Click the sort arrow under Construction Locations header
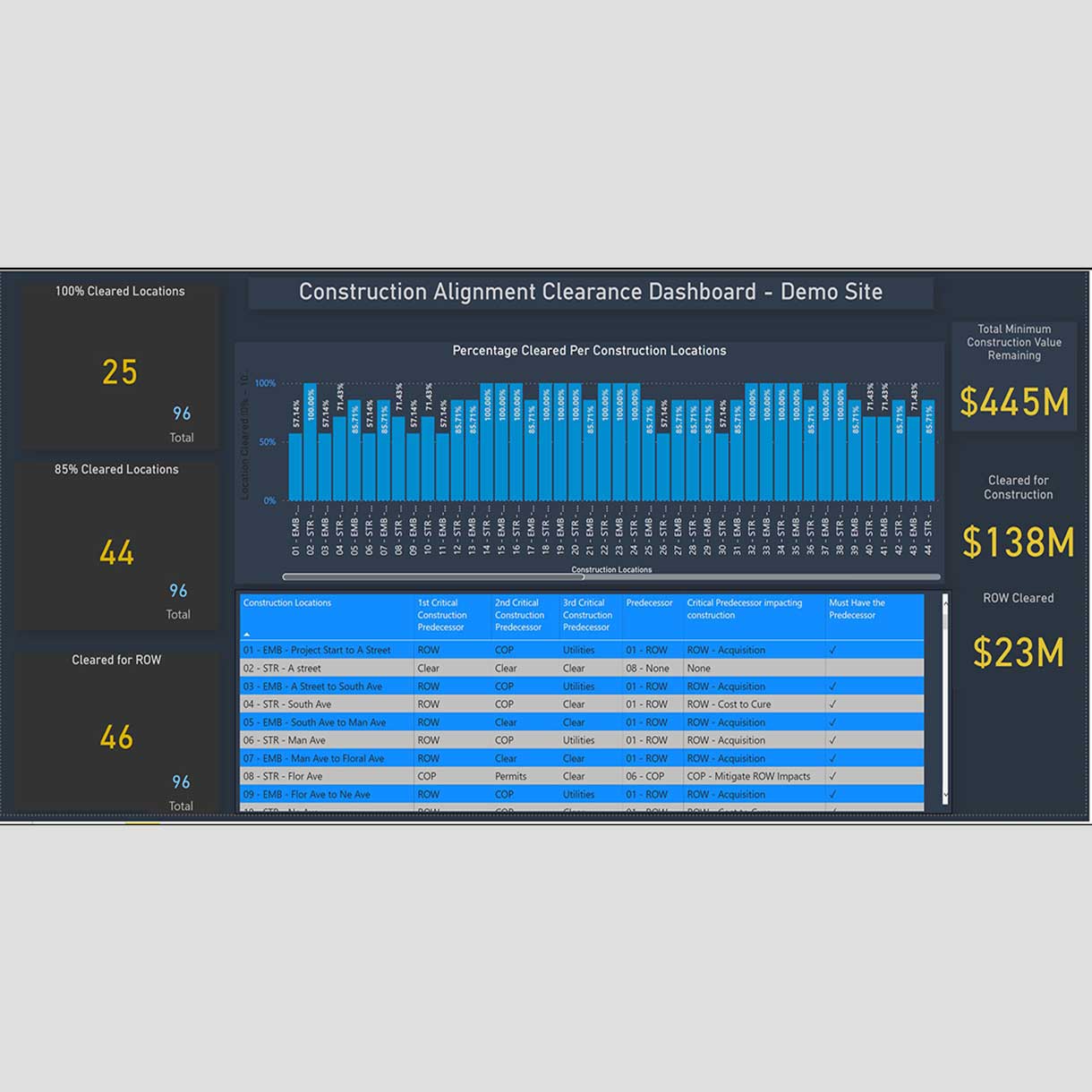Image resolution: width=1092 pixels, height=1092 pixels. (x=247, y=634)
